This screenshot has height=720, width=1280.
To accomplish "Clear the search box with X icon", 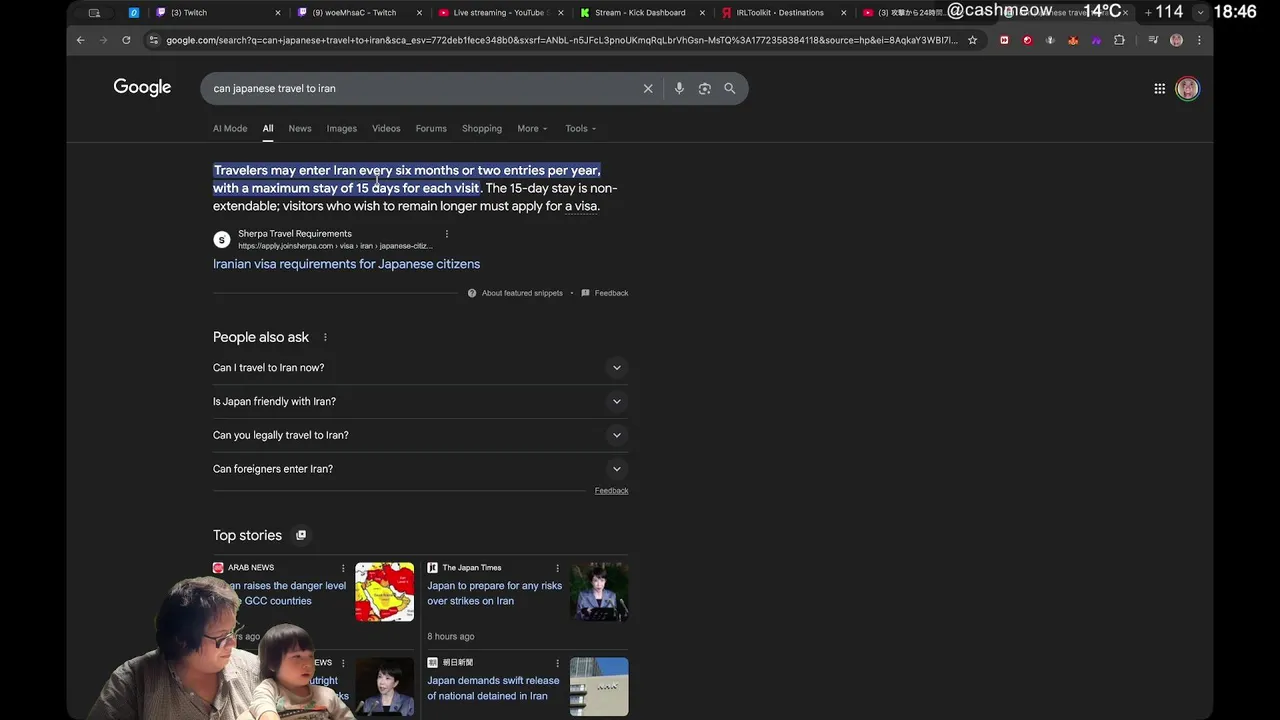I will [648, 88].
